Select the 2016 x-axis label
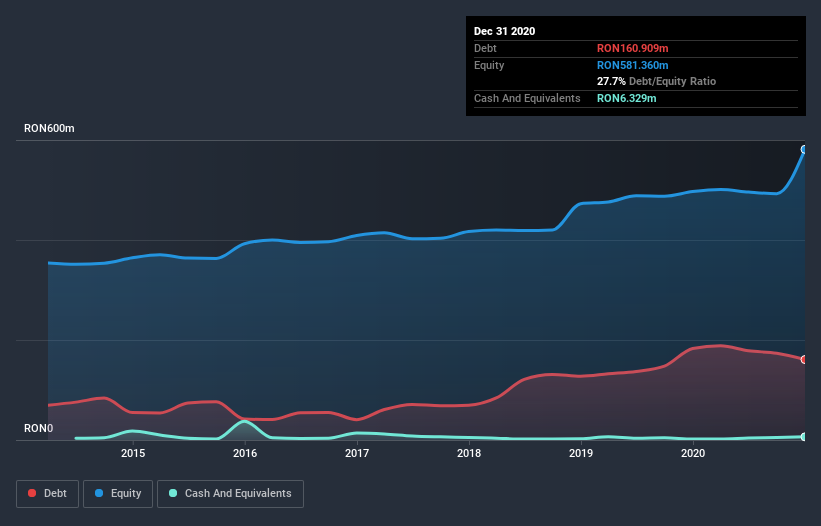This screenshot has width=821, height=526. [245, 453]
